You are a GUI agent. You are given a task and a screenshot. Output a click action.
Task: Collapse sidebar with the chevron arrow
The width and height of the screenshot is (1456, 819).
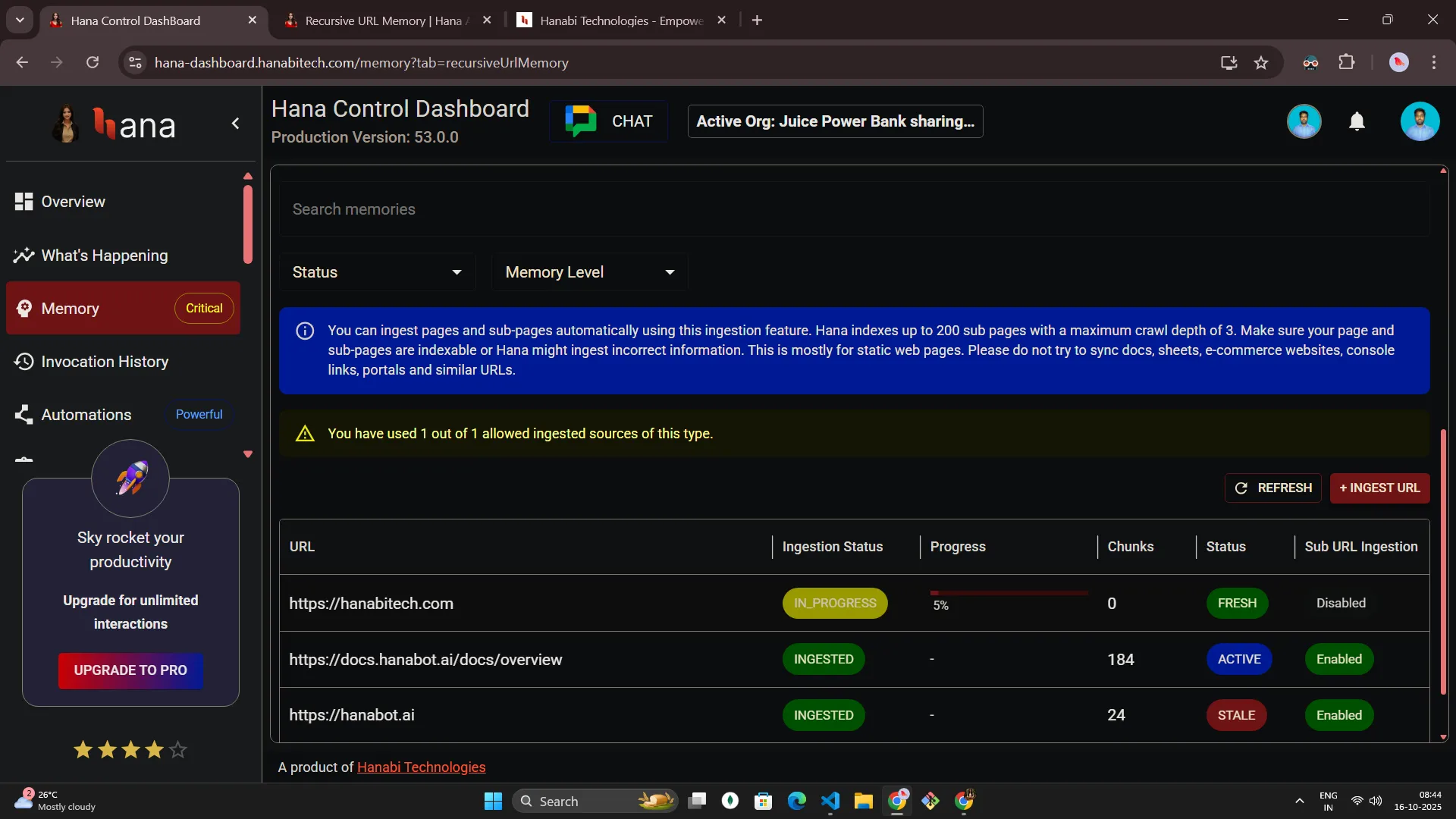pos(235,124)
